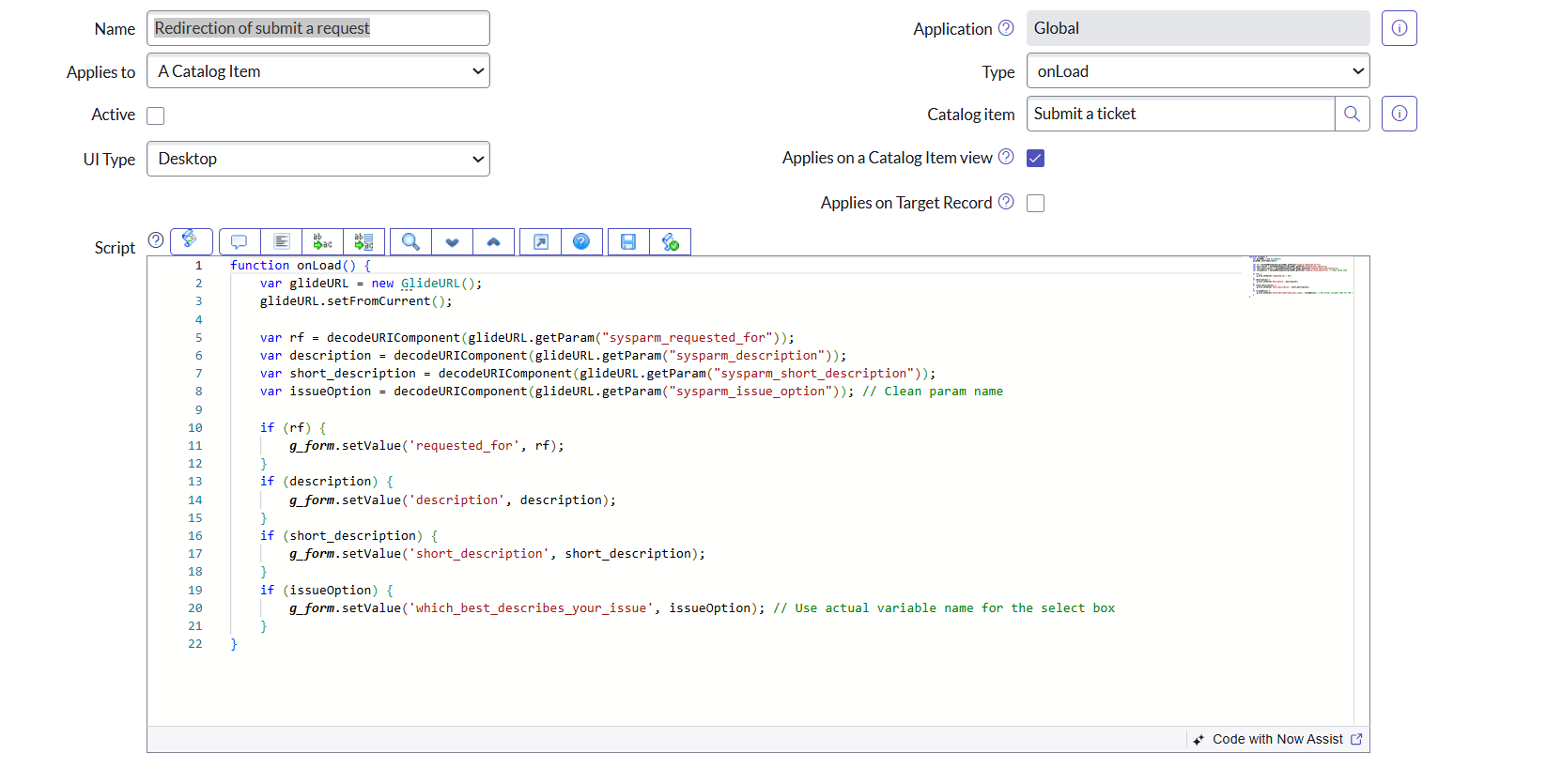1562x784 pixels.
Task: Click 'glideURL.setFromCurrent();' on line 3
Action: [x=356, y=301]
